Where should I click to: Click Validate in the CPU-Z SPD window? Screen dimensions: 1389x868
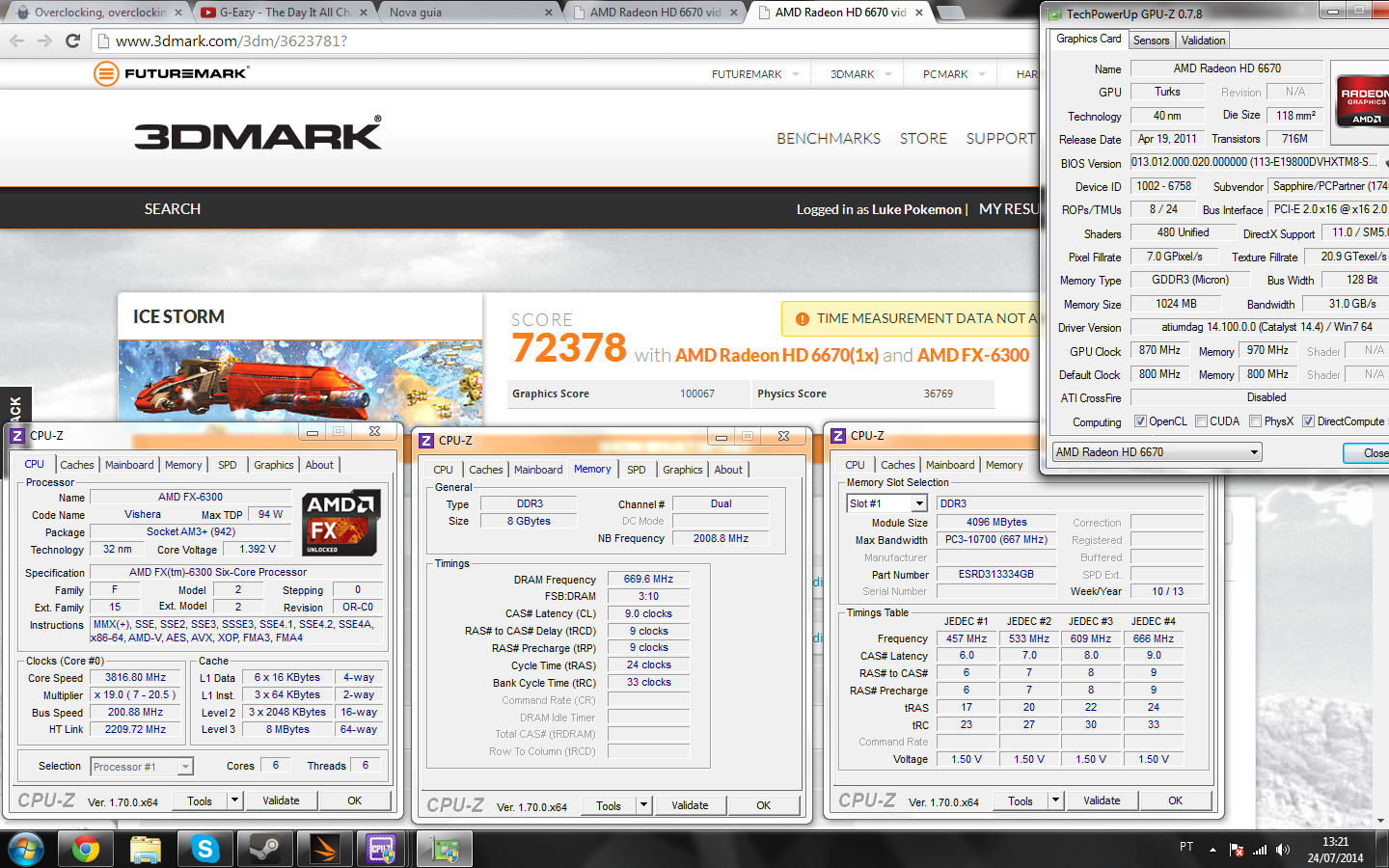(1103, 800)
